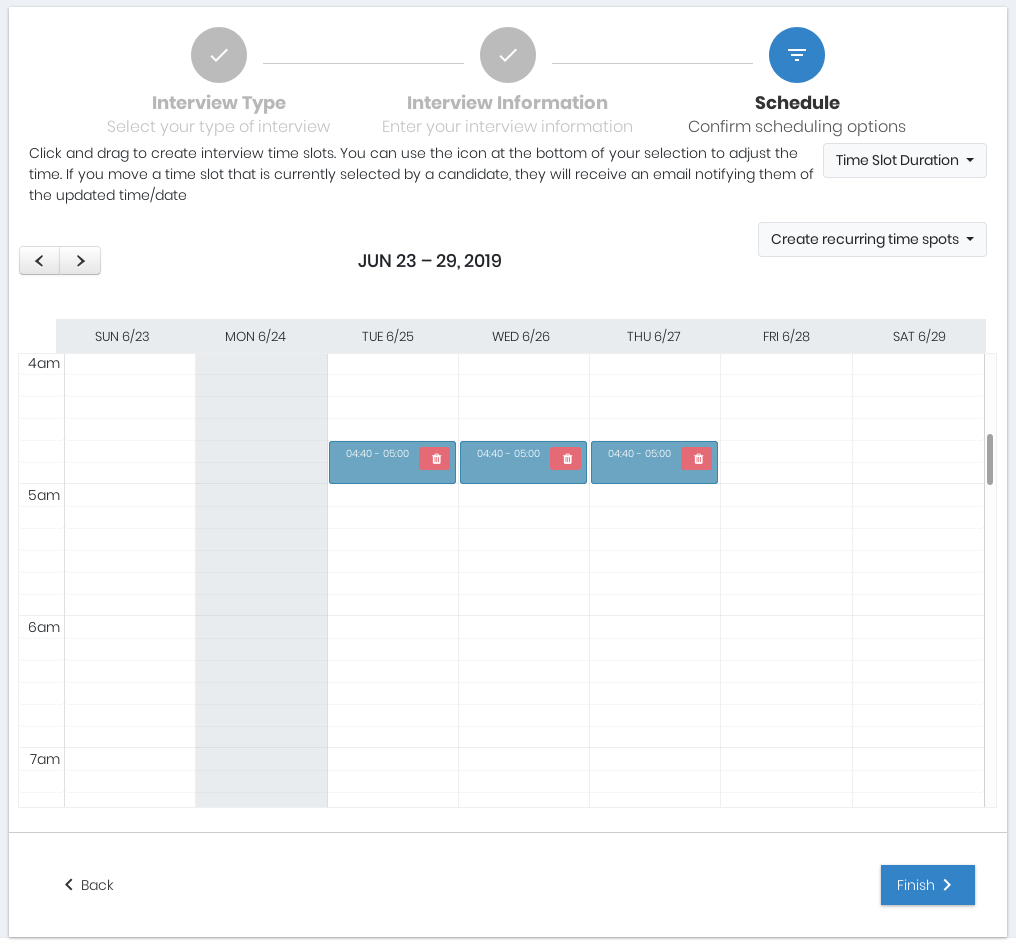Click the calendar vertical scrollbar thumb
The height and width of the screenshot is (945, 1016).
coord(990,459)
